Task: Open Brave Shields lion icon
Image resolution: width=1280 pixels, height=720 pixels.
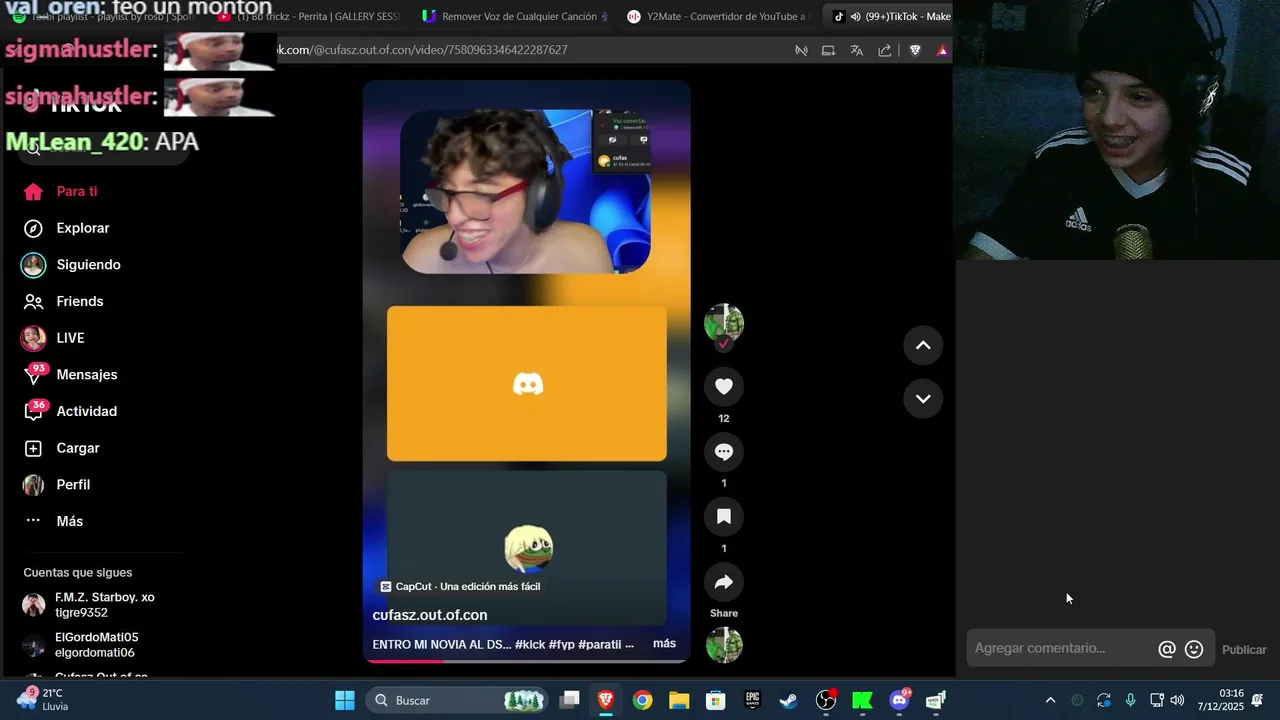Action: click(x=915, y=50)
